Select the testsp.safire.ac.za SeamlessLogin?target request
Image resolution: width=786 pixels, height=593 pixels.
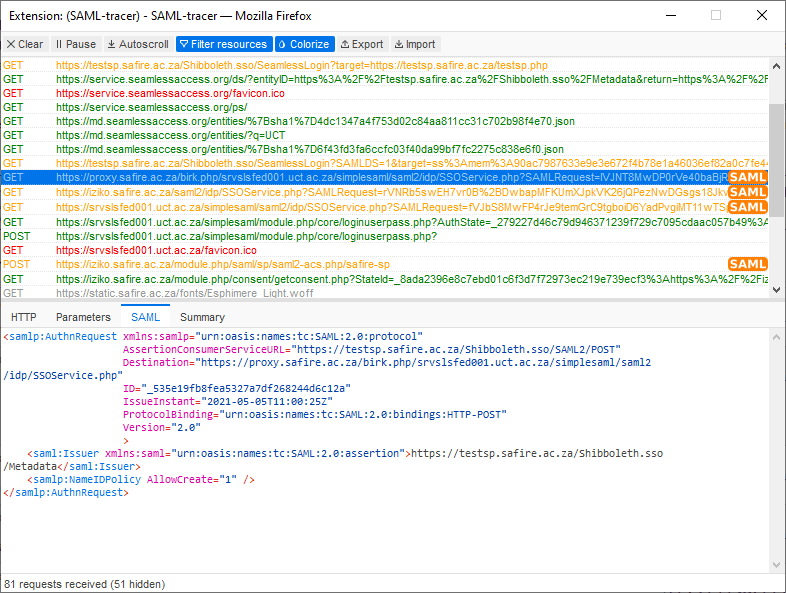tap(384, 65)
